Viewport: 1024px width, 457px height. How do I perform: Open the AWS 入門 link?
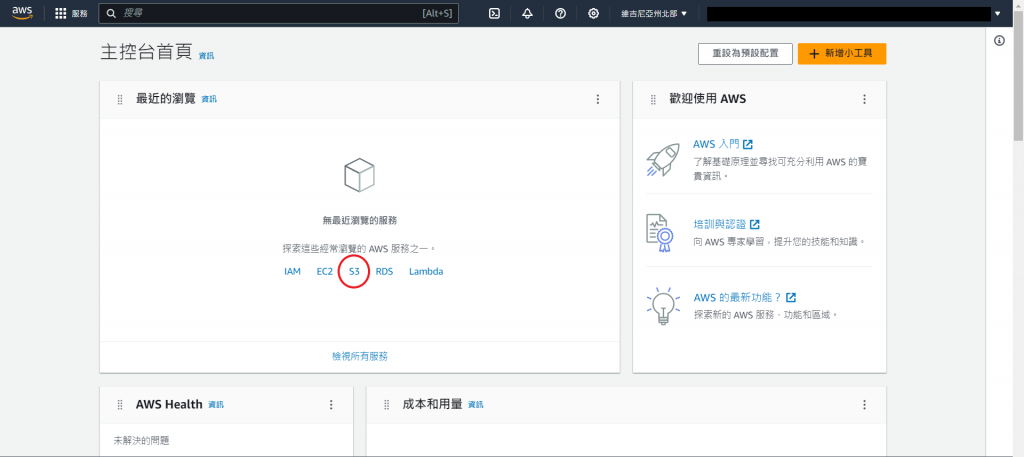(723, 144)
